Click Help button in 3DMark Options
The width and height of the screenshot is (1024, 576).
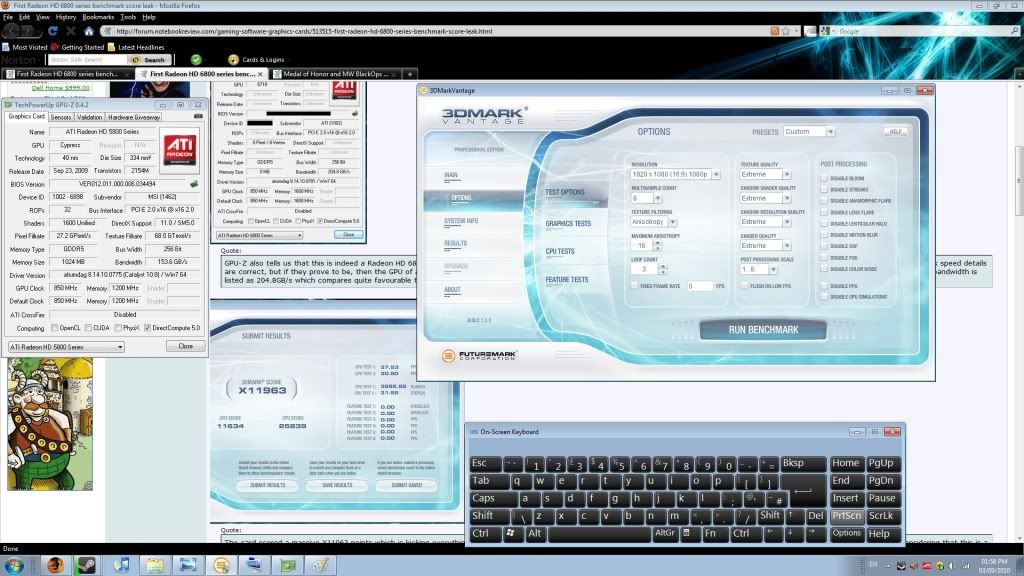click(895, 131)
